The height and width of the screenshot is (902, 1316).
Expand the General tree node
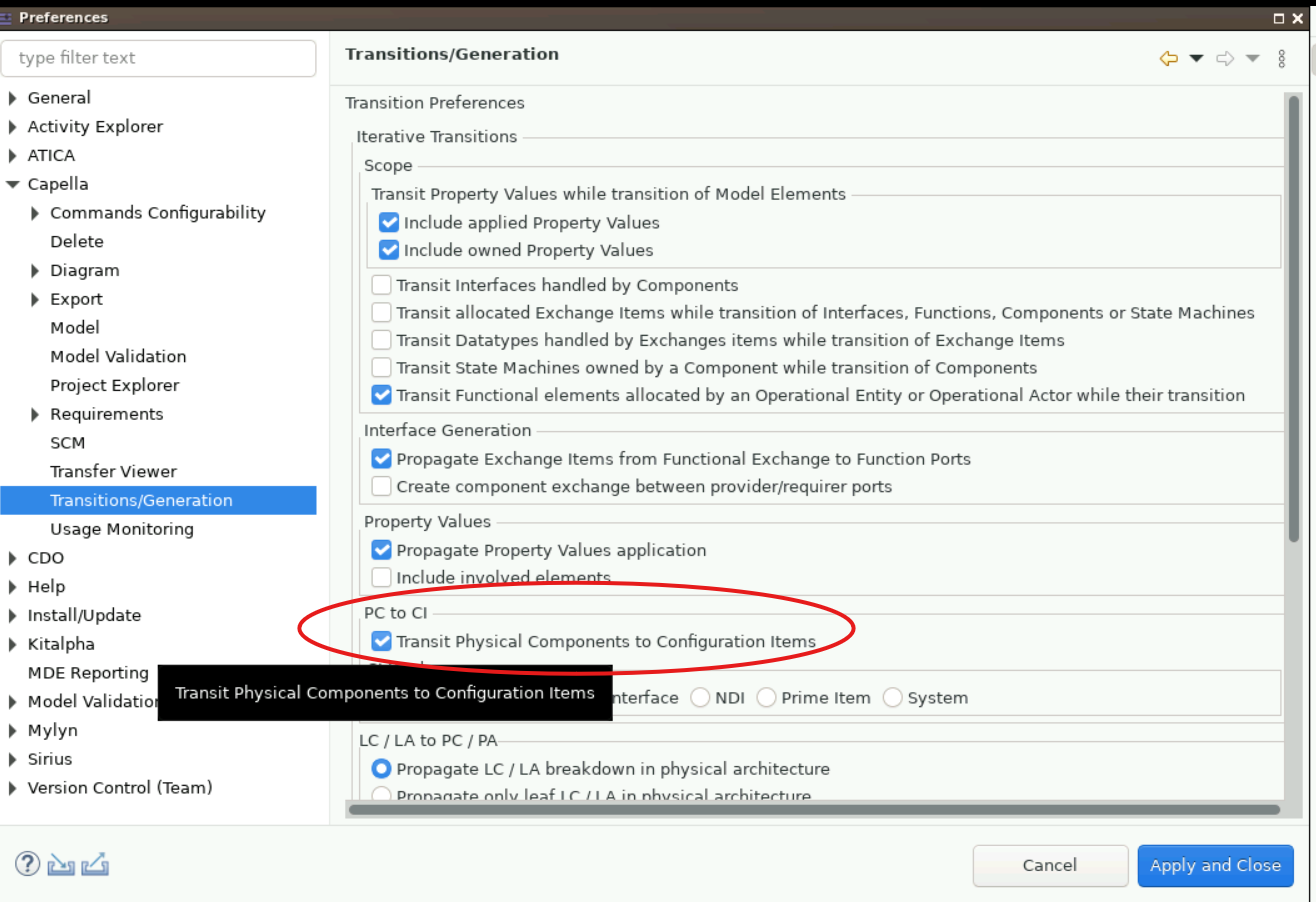click(x=13, y=98)
